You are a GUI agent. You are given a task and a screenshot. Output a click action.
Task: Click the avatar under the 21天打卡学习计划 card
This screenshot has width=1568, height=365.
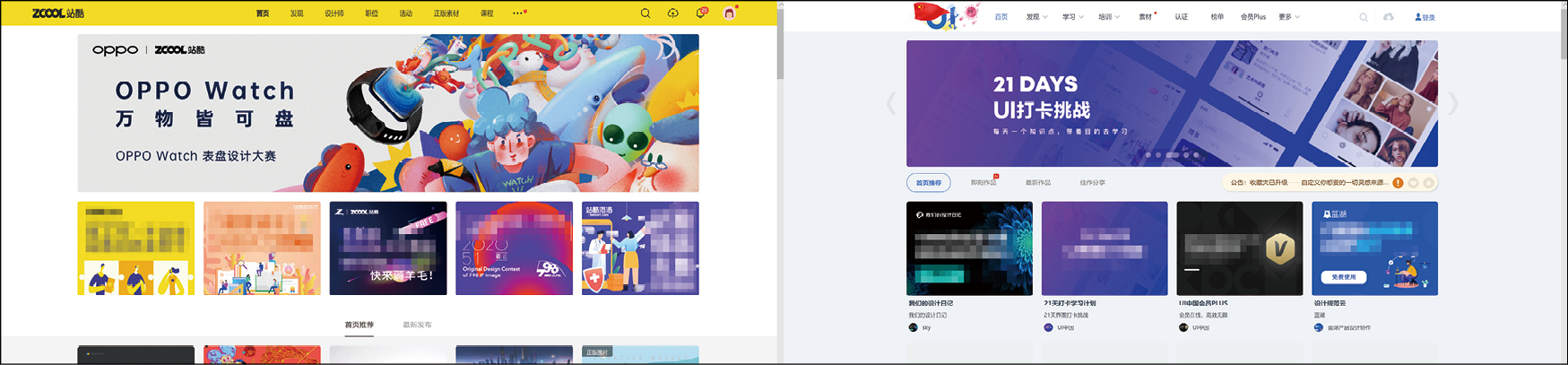pos(1048,327)
